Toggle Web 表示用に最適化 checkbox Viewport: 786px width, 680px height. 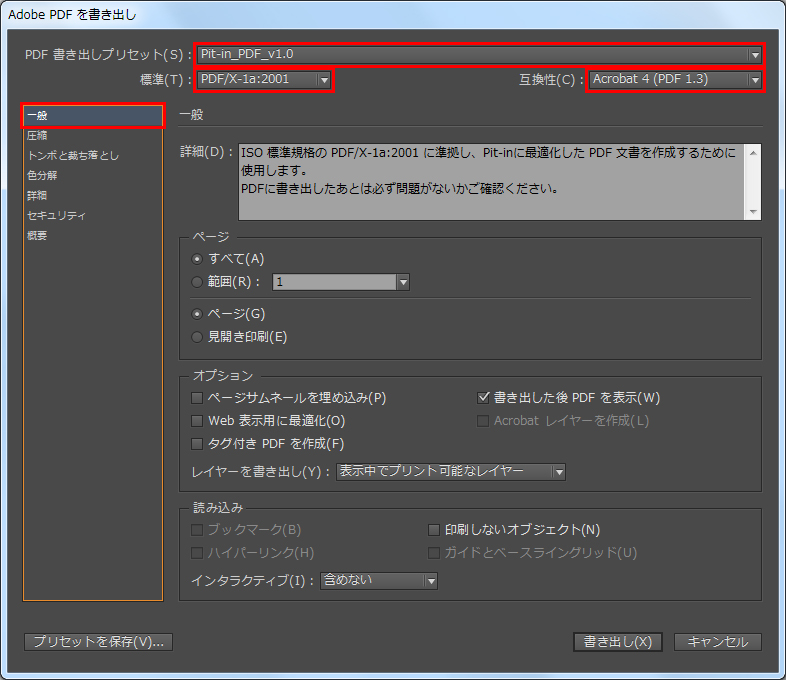pyautogui.click(x=197, y=421)
